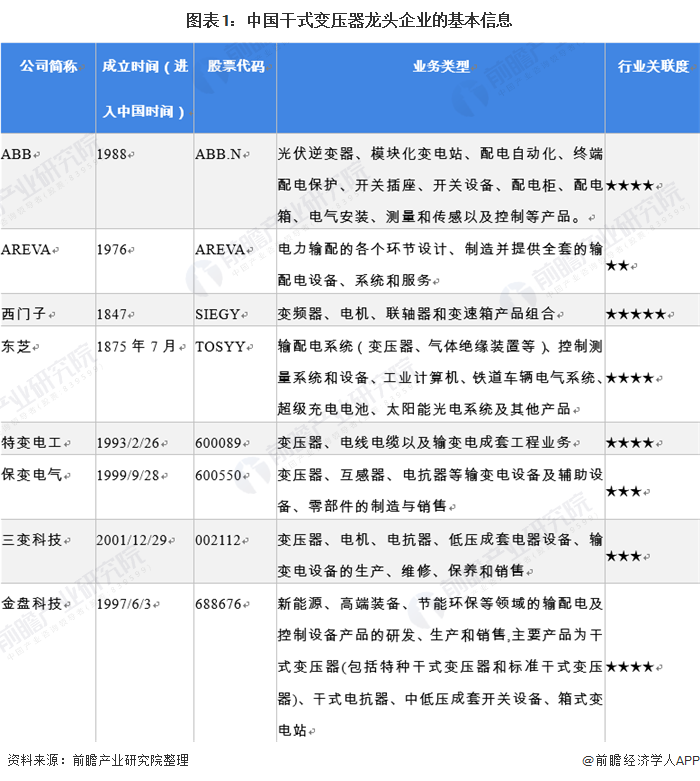Click 变压器、电线电缆以及输变电成套工程业务 text
The width and height of the screenshot is (700, 781).
click(424, 442)
